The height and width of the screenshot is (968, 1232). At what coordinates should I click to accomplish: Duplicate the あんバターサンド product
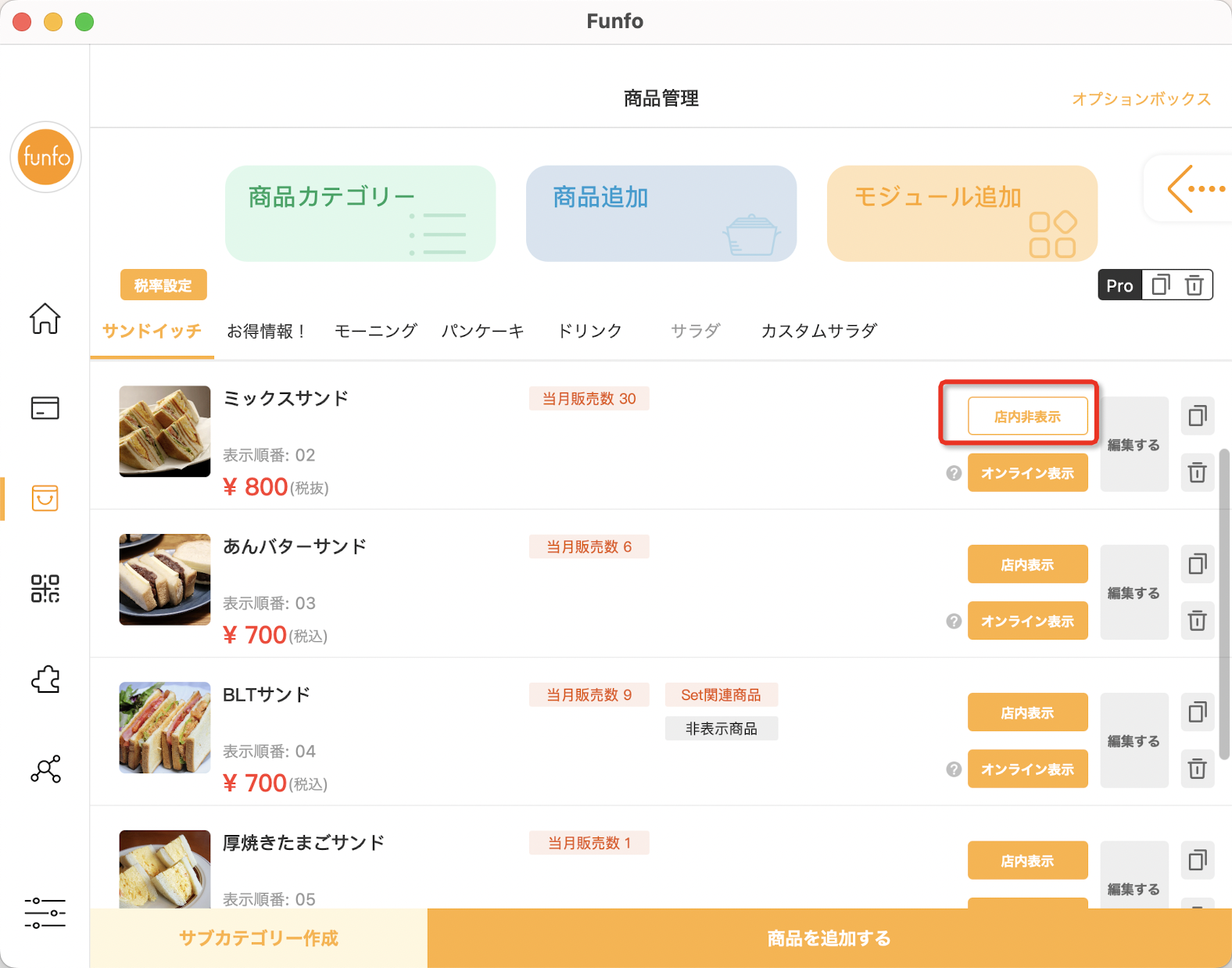coord(1197,564)
